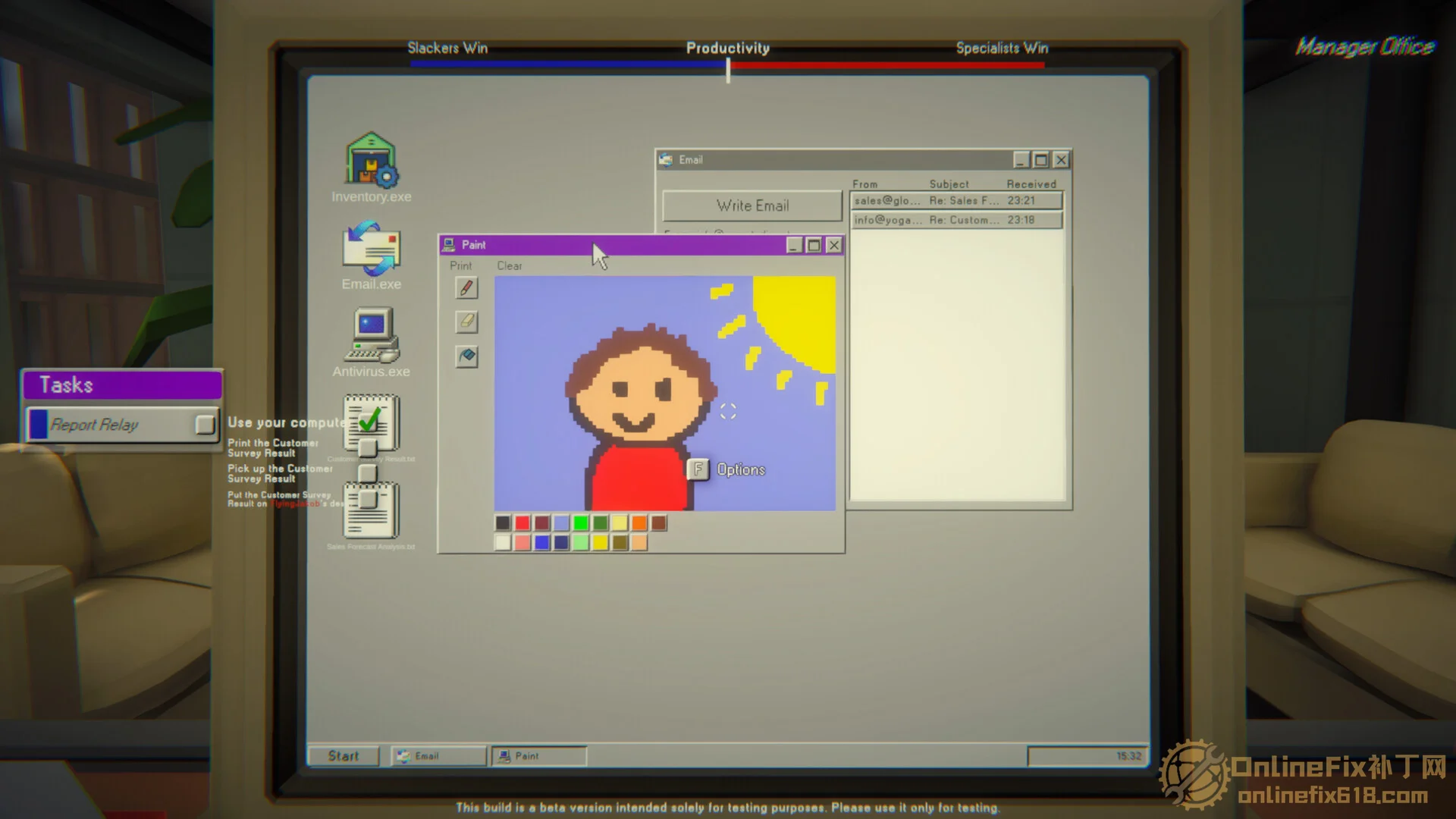Tick 'Print the Customer Survey Result' checkbox
The width and height of the screenshot is (1456, 819).
click(368, 448)
